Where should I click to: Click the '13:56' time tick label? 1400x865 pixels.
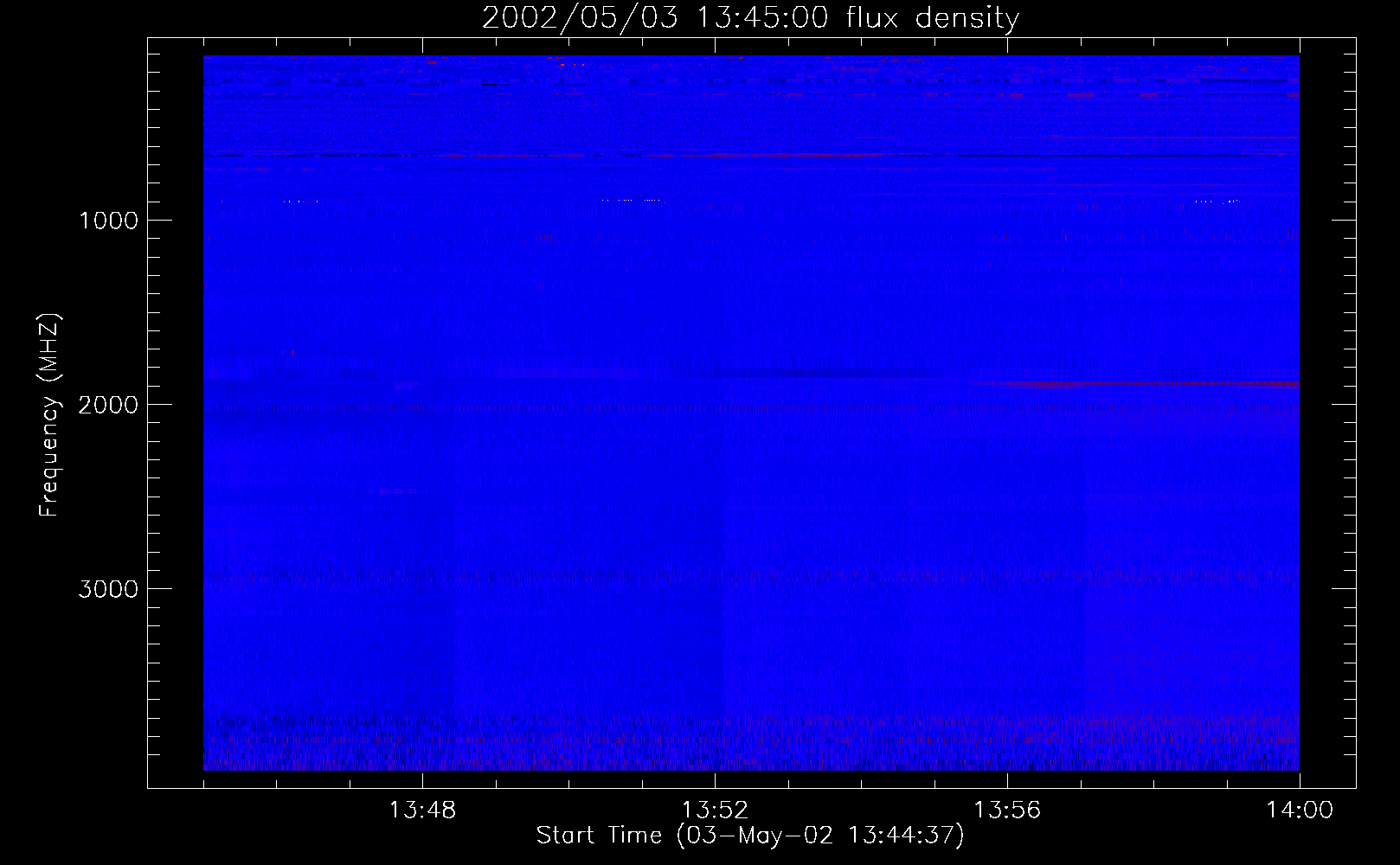[x=1007, y=811]
